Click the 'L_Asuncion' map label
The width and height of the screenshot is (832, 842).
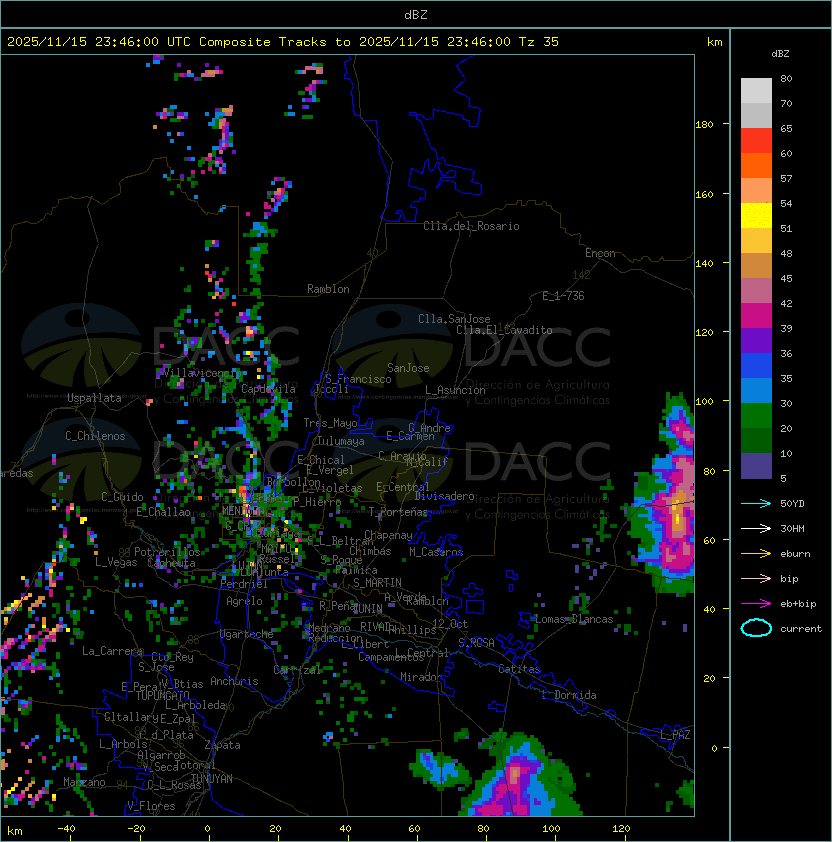(x=455, y=390)
